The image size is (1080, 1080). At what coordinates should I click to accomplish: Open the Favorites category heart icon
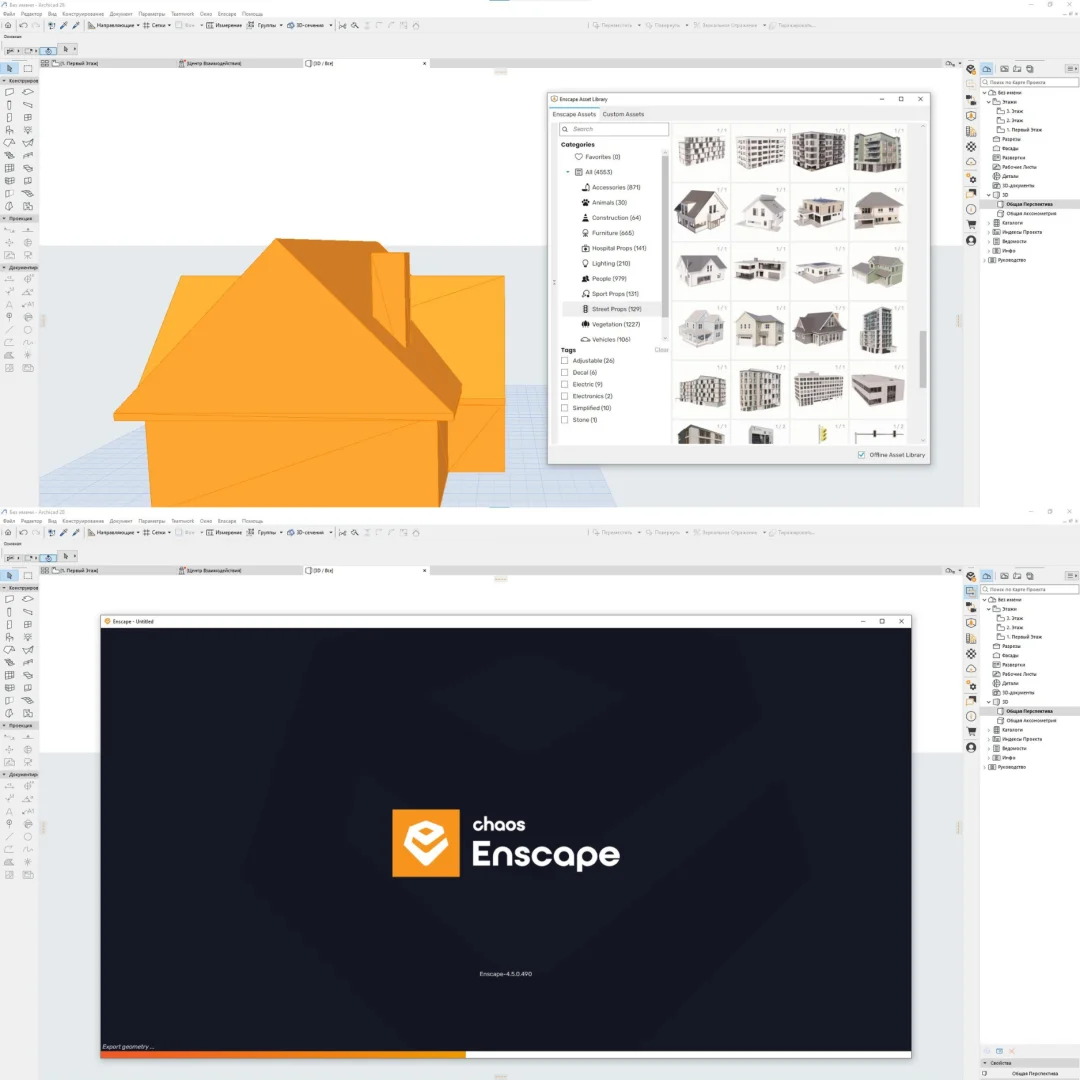(x=578, y=157)
